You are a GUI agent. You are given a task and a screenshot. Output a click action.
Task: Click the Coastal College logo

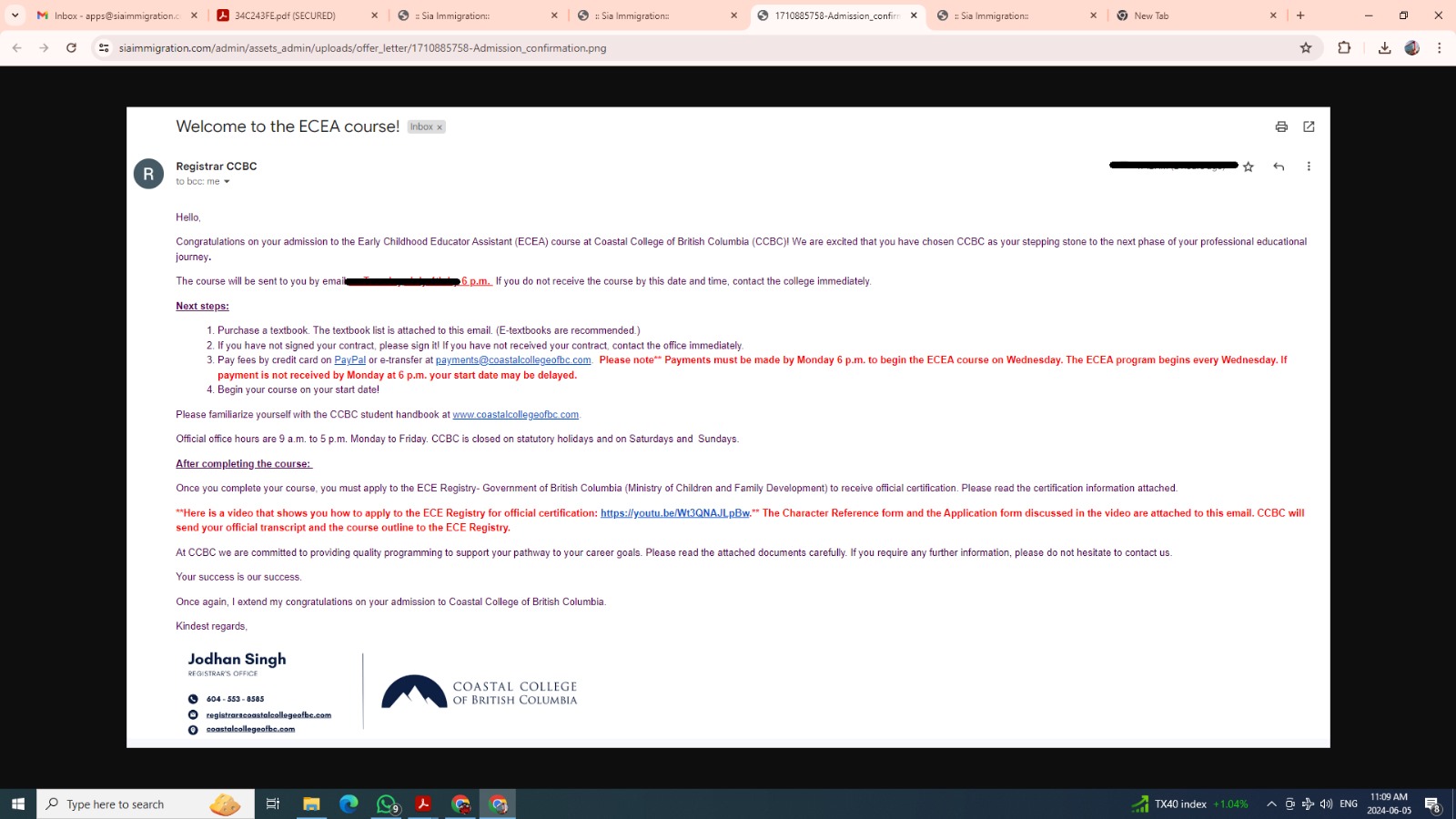point(479,692)
